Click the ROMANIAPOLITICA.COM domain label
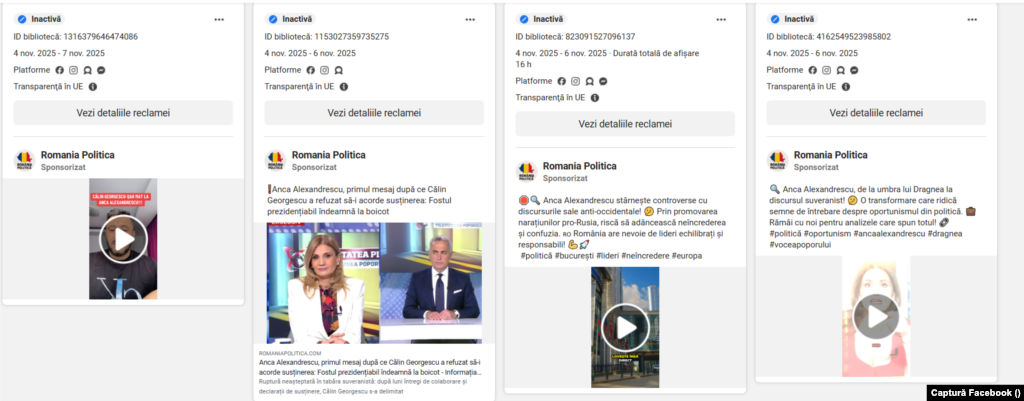The height and width of the screenshot is (401, 1024). 290,353
